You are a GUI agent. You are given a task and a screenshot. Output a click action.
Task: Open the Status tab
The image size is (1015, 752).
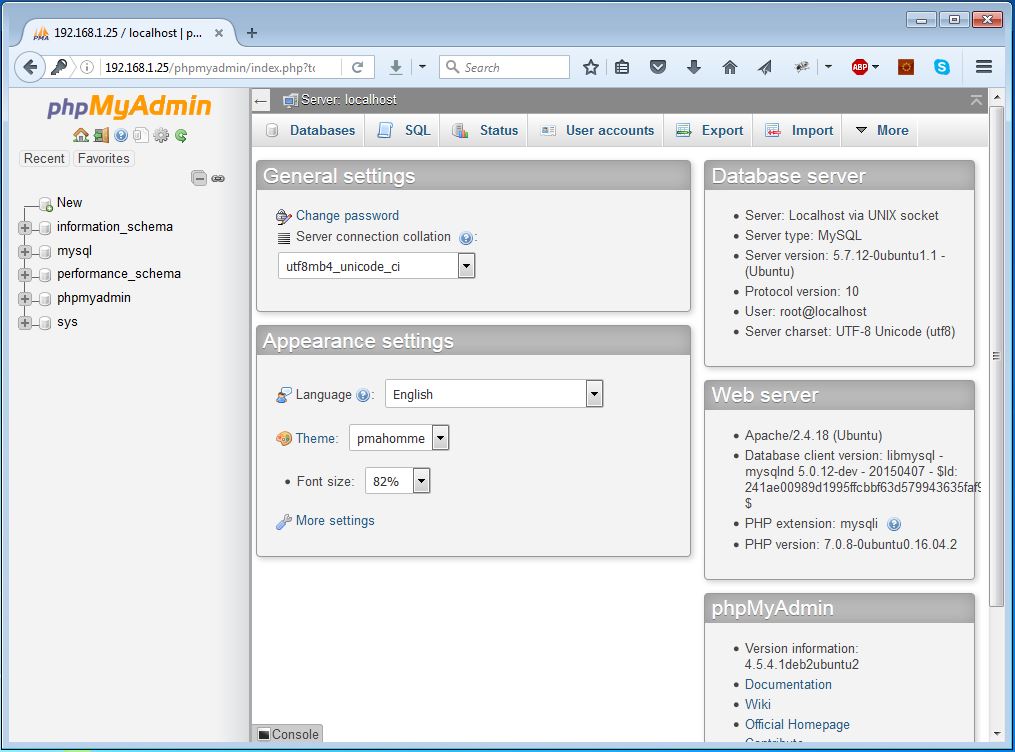pyautogui.click(x=485, y=131)
